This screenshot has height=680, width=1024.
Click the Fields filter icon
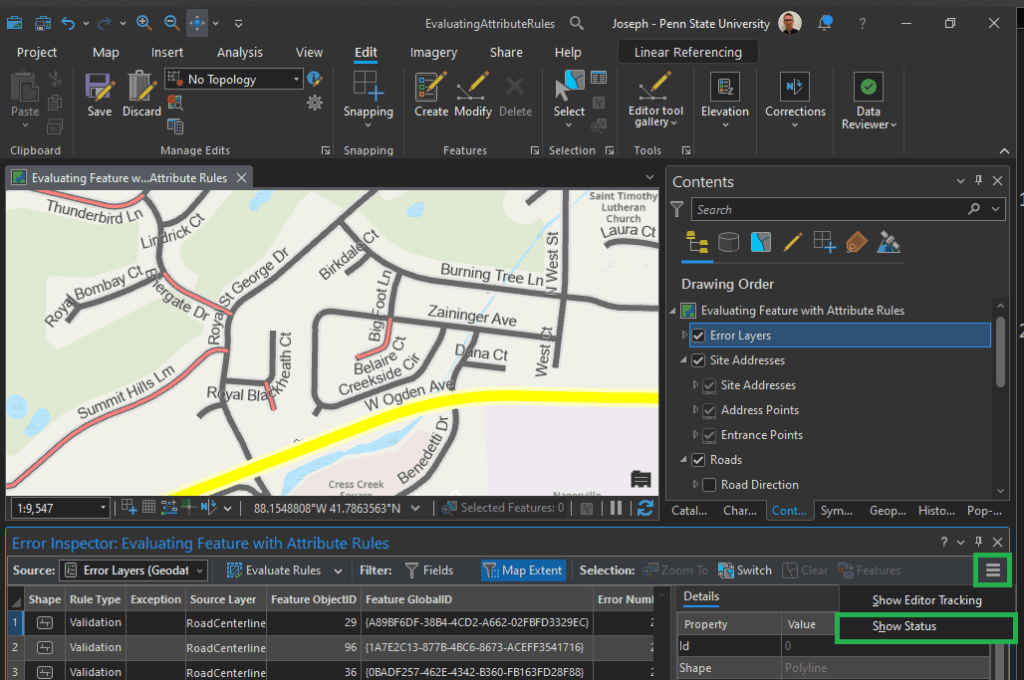[x=412, y=570]
